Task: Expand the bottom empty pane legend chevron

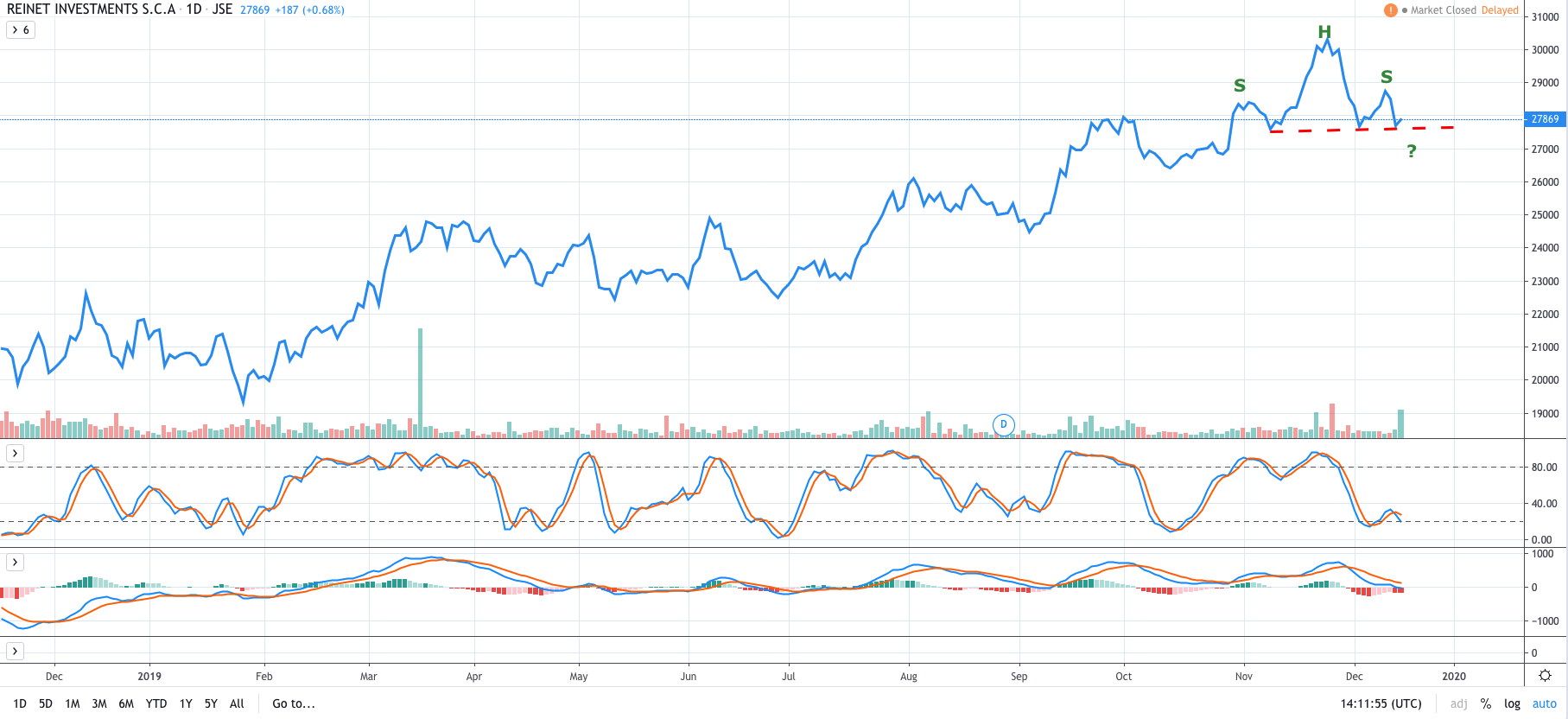Action: (x=15, y=651)
